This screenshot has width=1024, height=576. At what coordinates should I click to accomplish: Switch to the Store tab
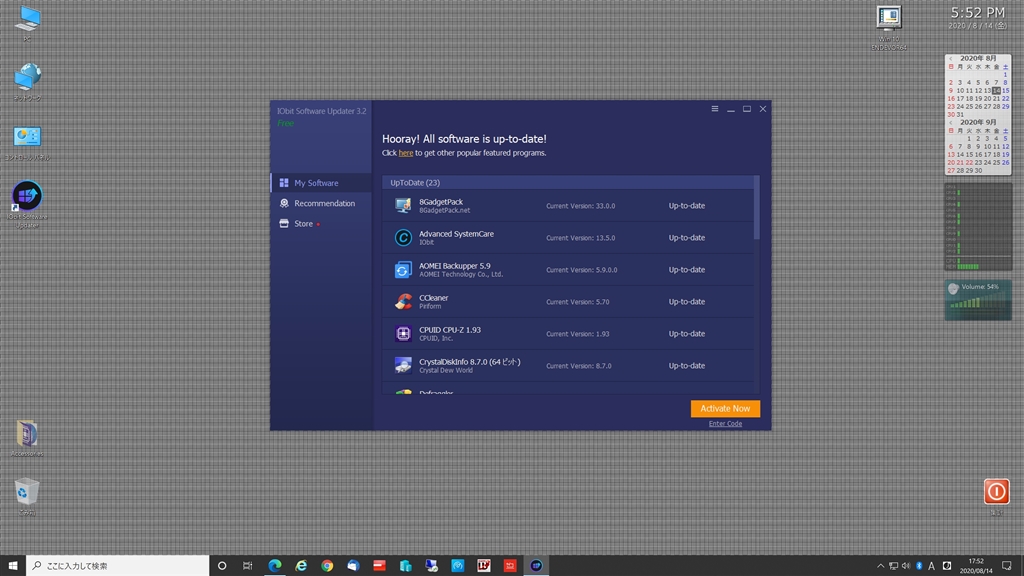tap(321, 223)
